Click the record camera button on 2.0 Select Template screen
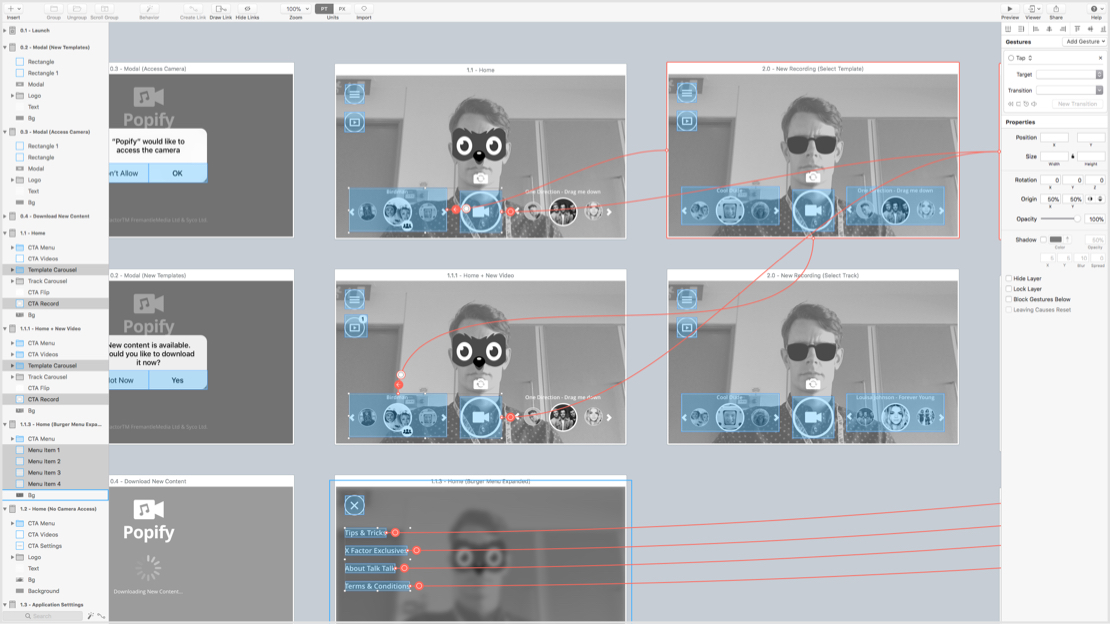This screenshot has width=1110, height=624. (x=813, y=211)
